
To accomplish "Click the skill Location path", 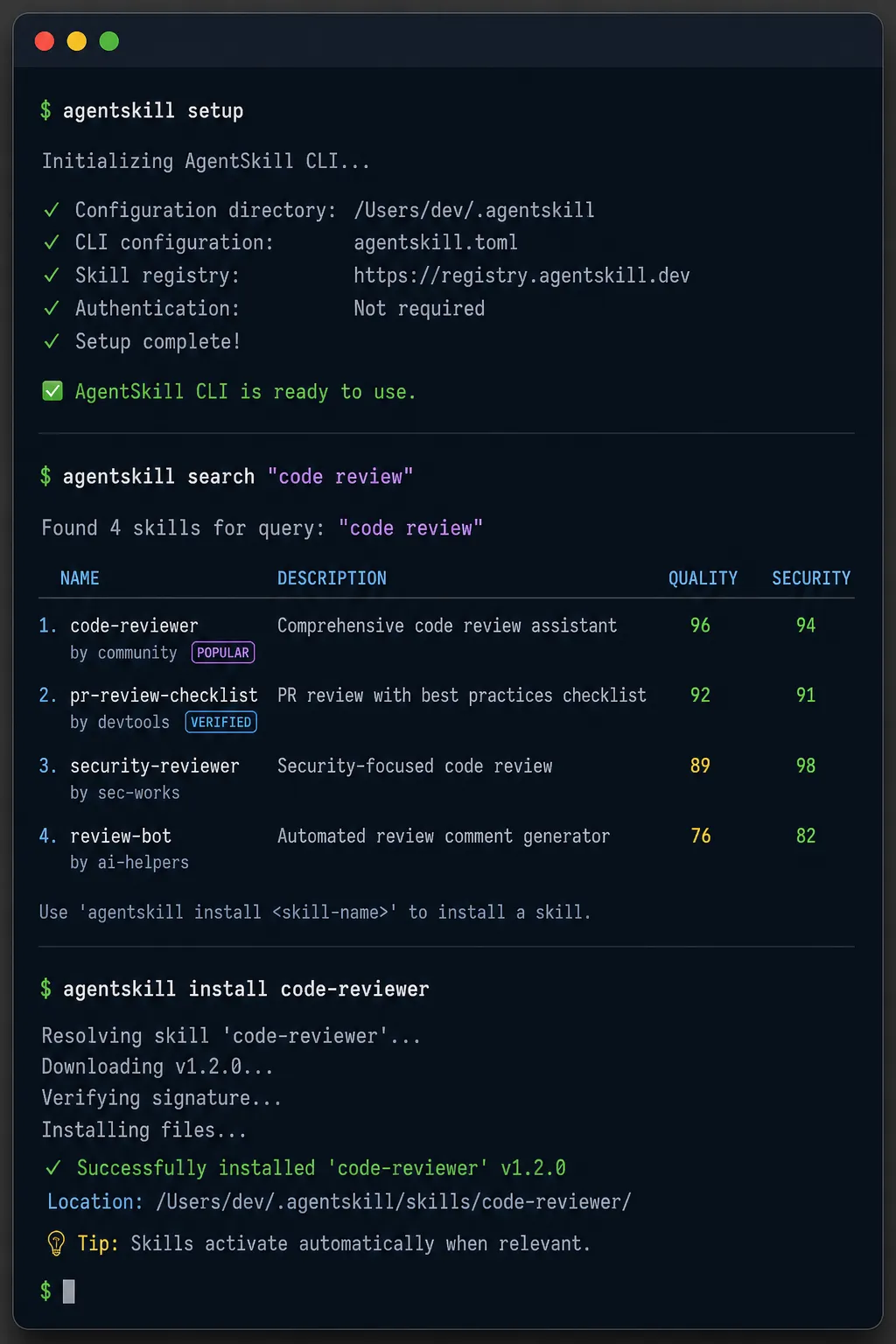I will [x=394, y=1202].
